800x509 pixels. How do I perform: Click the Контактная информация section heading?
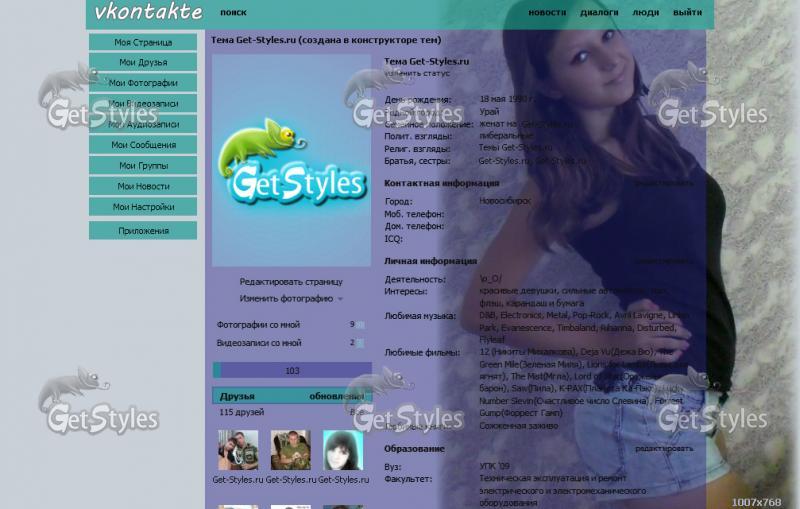(x=441, y=183)
